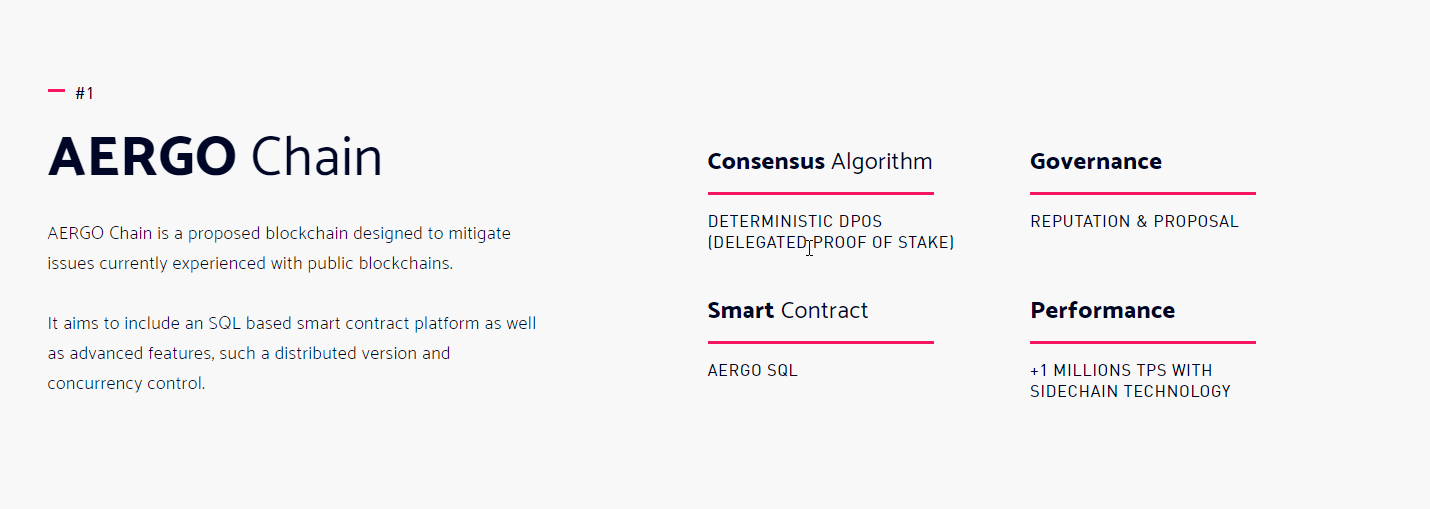Click the concurrency control text line
Image resolution: width=1430 pixels, height=509 pixels.
point(126,383)
